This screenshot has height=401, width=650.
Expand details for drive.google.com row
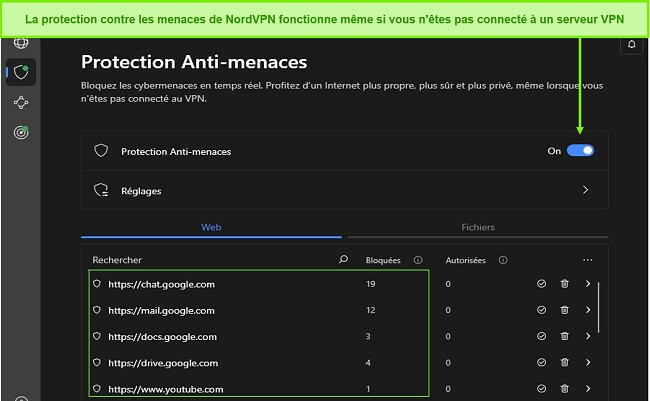(x=588, y=362)
